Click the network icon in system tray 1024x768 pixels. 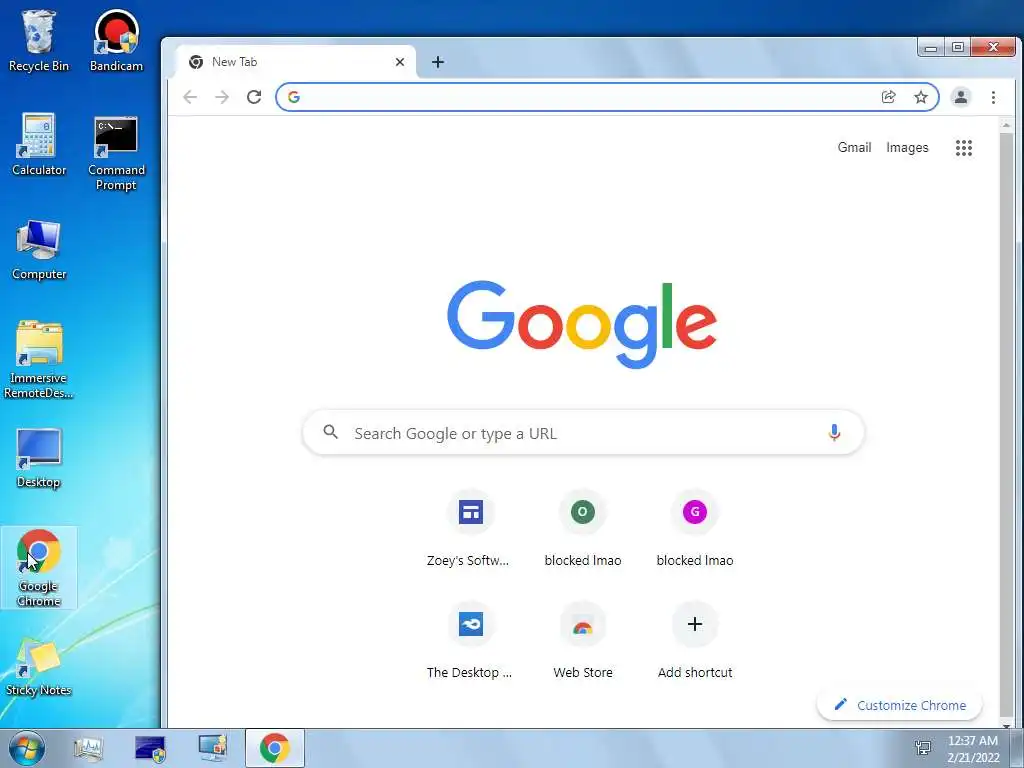coord(923,748)
